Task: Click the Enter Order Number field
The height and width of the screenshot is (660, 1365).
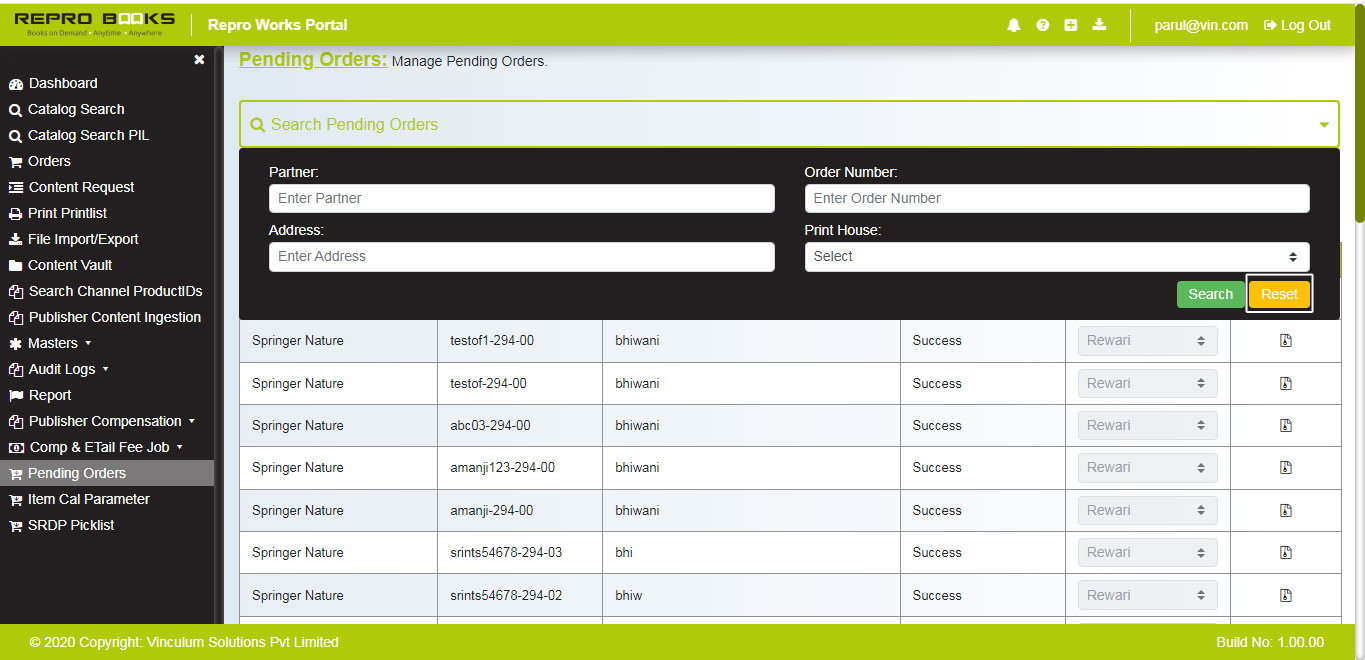Action: point(1057,198)
